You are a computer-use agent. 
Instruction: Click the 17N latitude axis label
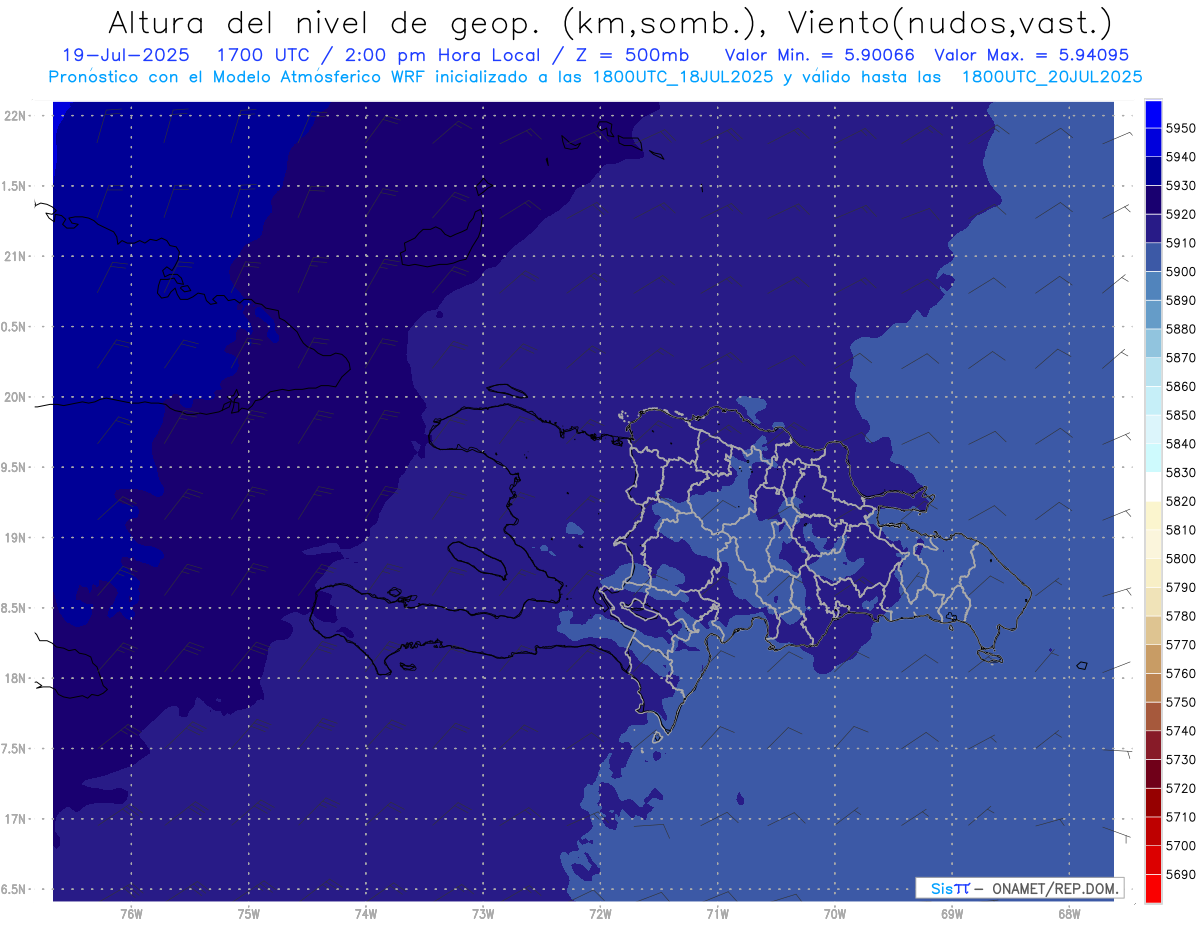pos(16,819)
